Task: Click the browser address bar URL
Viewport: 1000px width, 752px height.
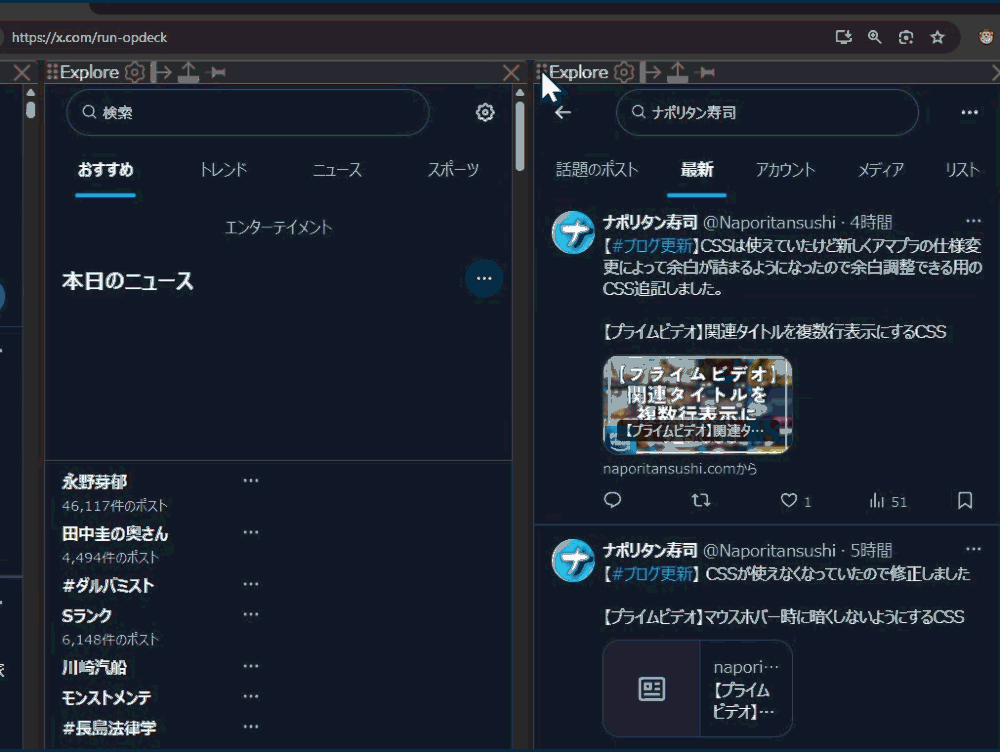Action: point(89,37)
